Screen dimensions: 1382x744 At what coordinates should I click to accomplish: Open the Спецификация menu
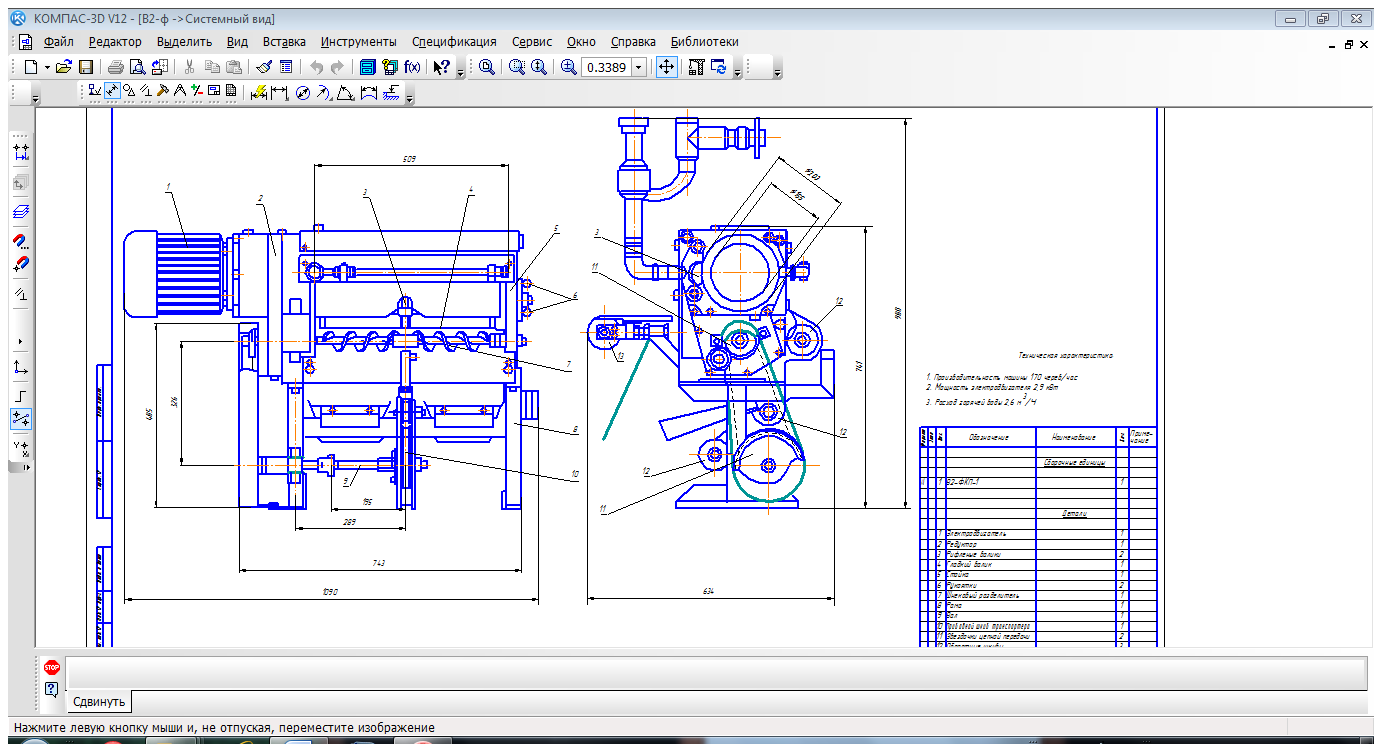[454, 42]
